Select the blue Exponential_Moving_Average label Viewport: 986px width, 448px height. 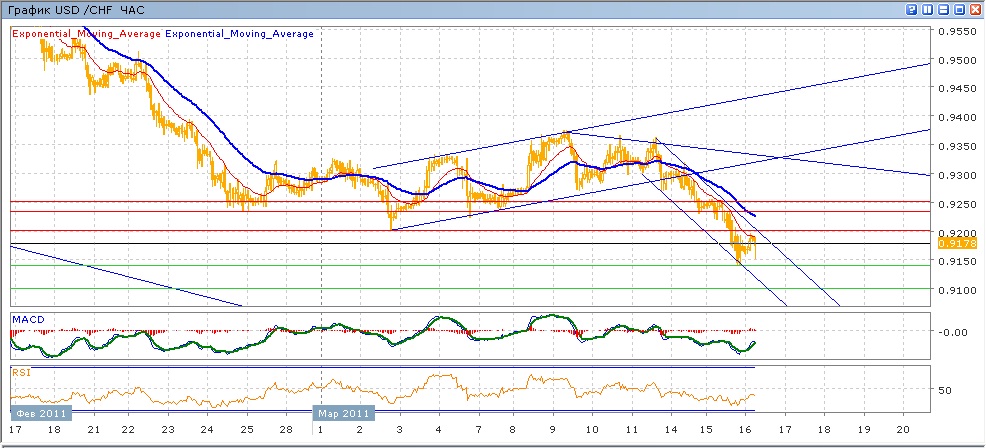pyautogui.click(x=239, y=34)
